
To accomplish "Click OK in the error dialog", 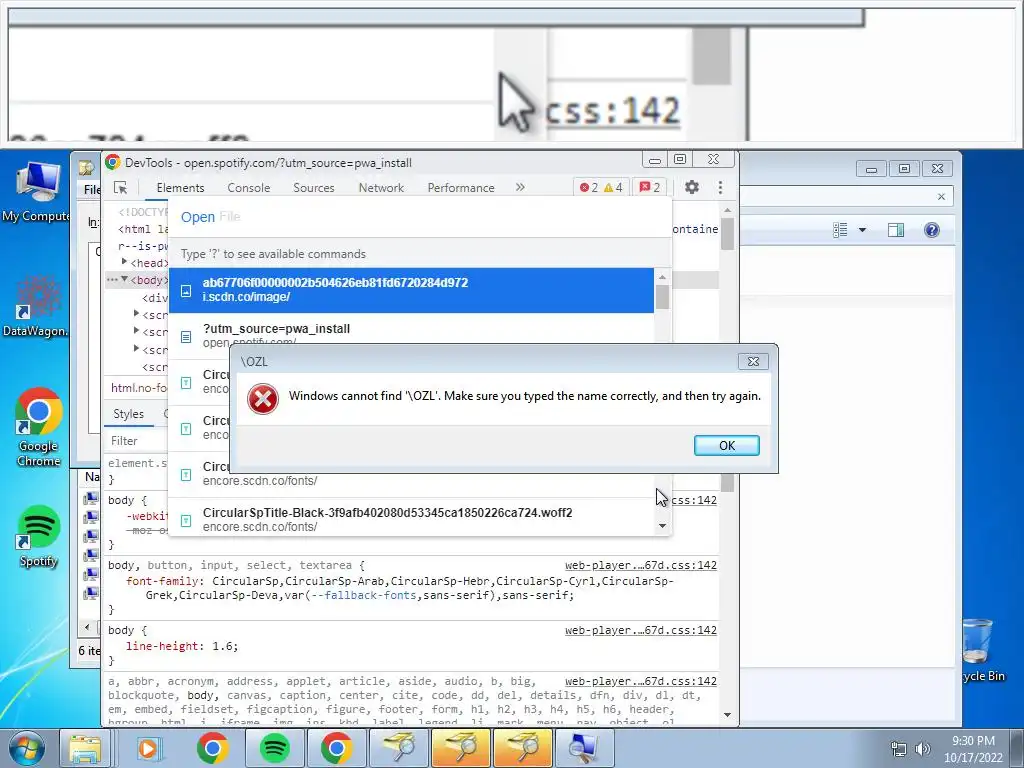I will coord(726,445).
